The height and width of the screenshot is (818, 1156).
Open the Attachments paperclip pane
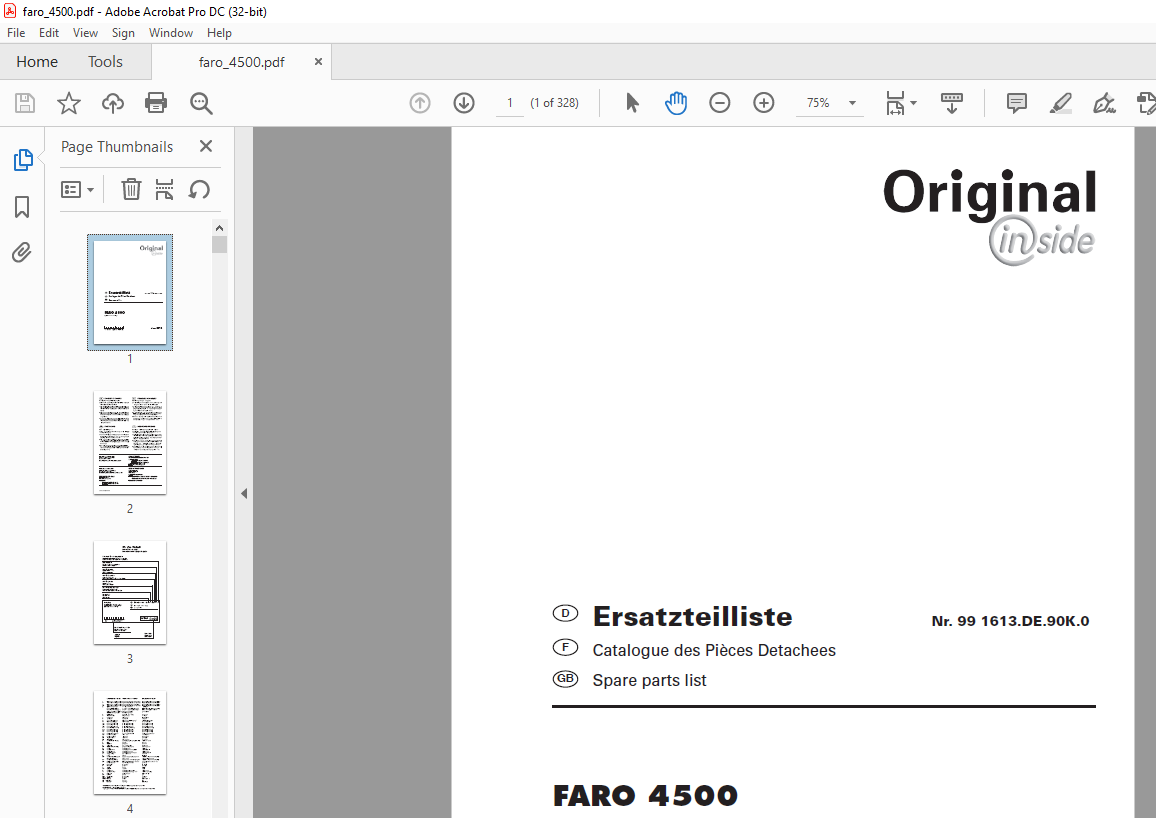click(x=22, y=253)
